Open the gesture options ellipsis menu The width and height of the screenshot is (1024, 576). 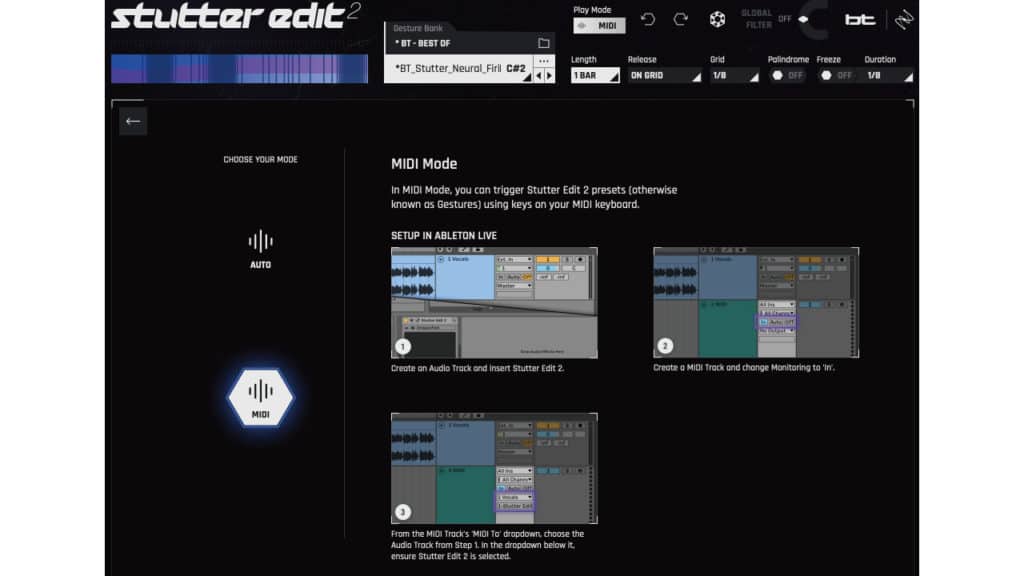click(543, 61)
